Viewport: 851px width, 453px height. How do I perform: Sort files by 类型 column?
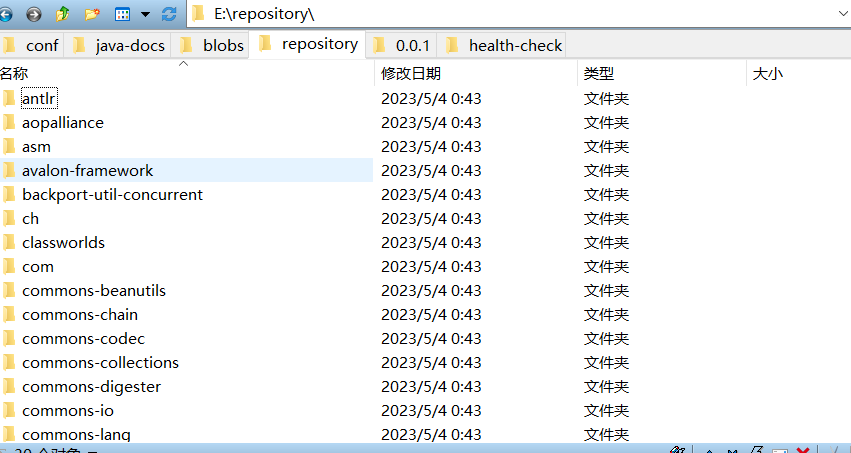(x=599, y=74)
